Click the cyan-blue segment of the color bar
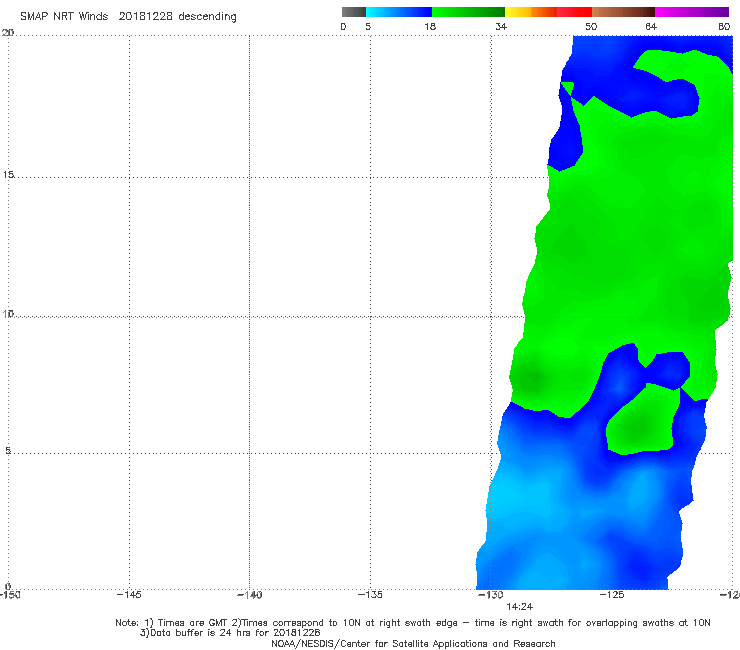 click(x=399, y=12)
